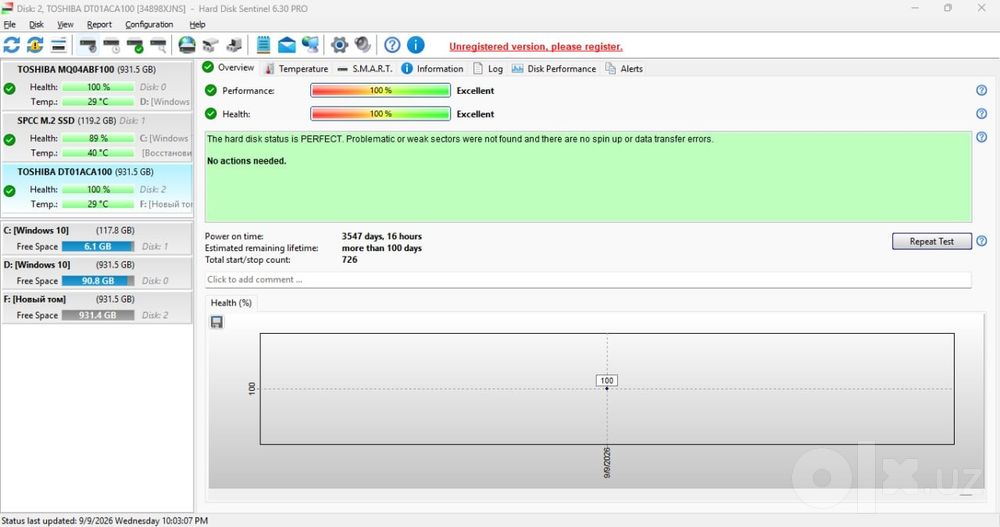Click the disk with clock badge toolbar icon
The height and width of the screenshot is (527, 1000).
click(112, 45)
